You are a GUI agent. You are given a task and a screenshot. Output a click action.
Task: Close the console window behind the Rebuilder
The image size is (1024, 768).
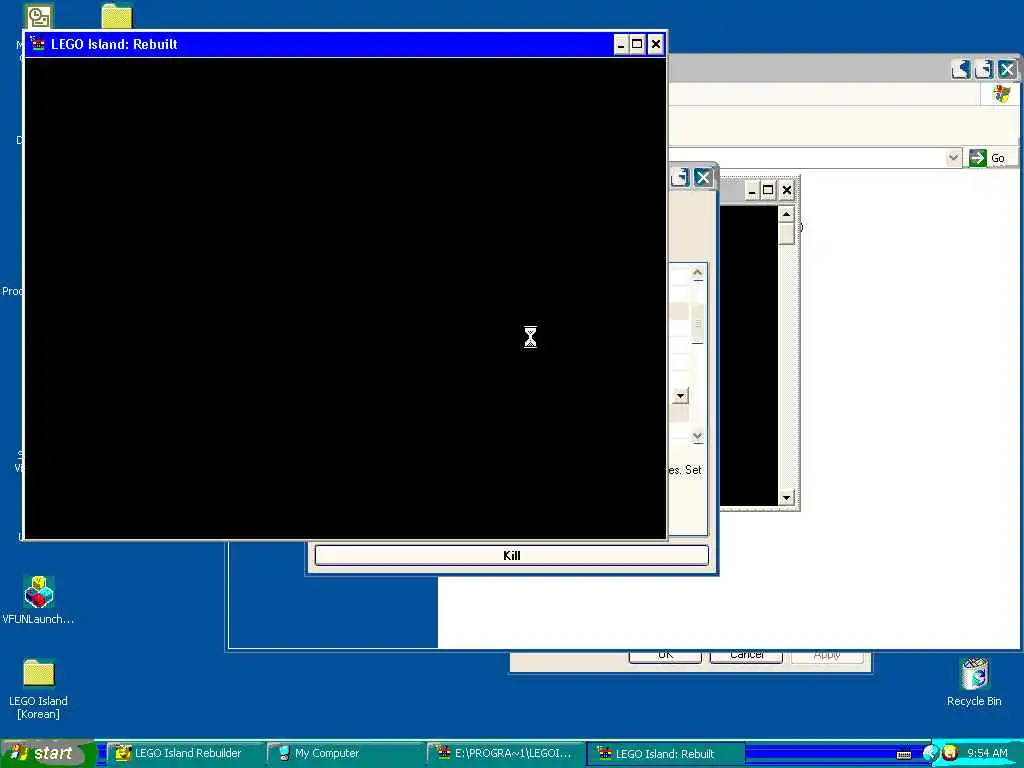(x=787, y=191)
